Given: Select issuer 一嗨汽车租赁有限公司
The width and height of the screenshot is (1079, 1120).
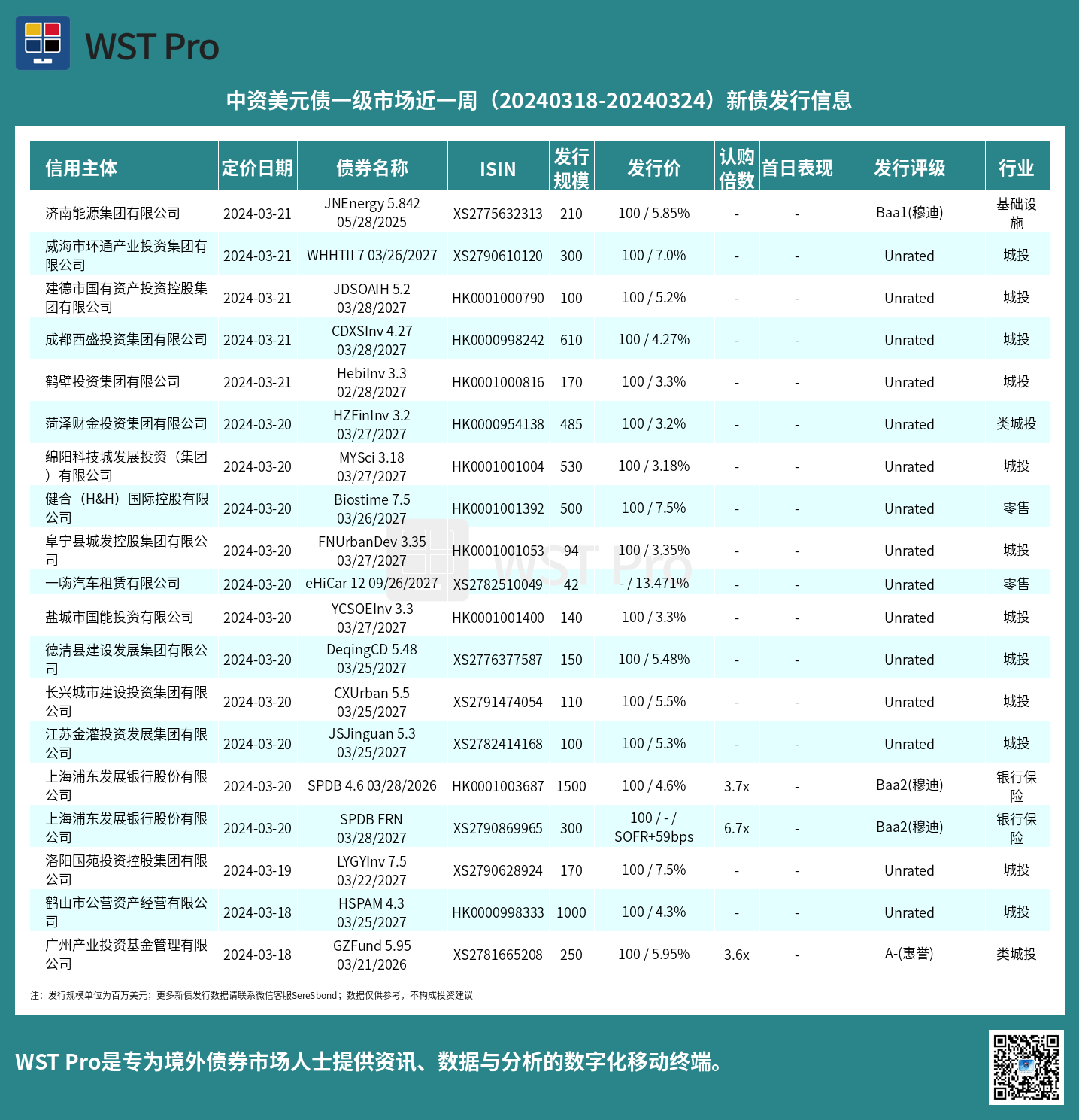Looking at the screenshot, I should click(x=113, y=584).
